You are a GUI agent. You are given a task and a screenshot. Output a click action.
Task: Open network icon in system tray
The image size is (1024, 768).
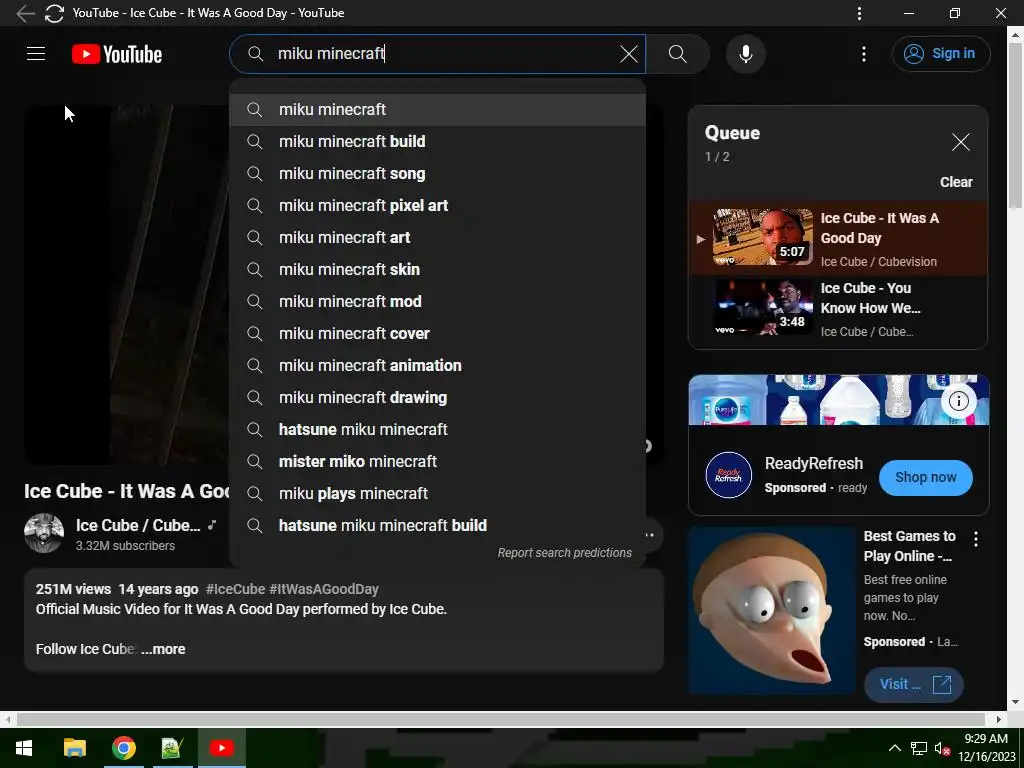[919, 748]
